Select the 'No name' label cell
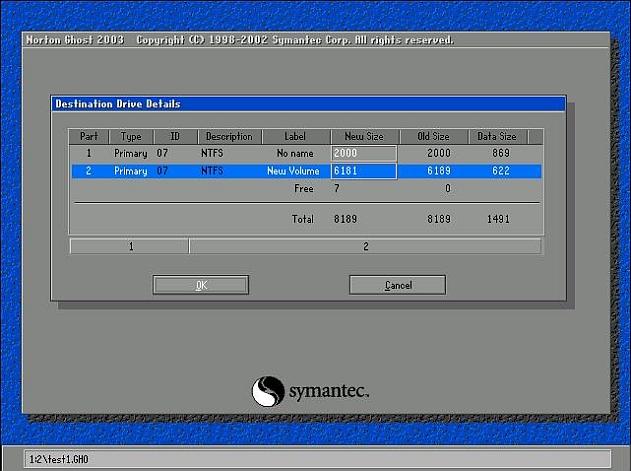The image size is (631, 471). pyautogui.click(x=295, y=153)
